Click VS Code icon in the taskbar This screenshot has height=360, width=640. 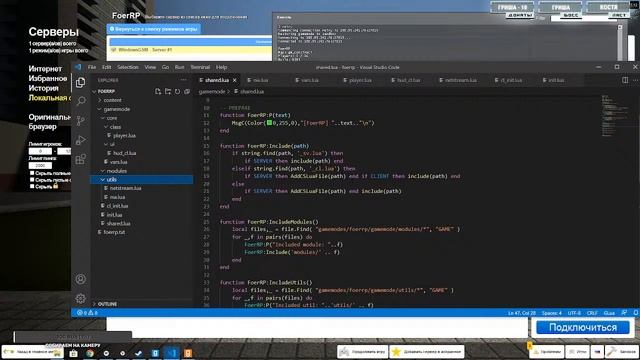click(171, 353)
